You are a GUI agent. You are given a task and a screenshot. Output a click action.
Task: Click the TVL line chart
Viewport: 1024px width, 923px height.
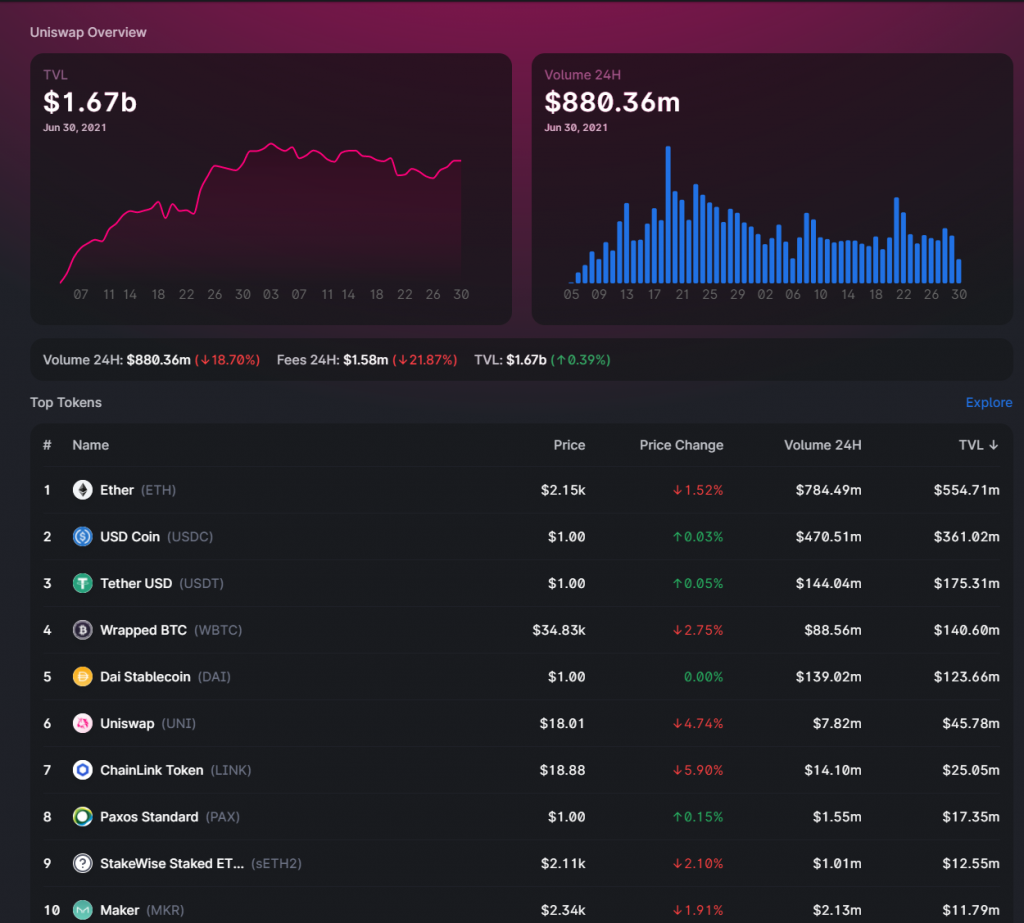[261, 213]
